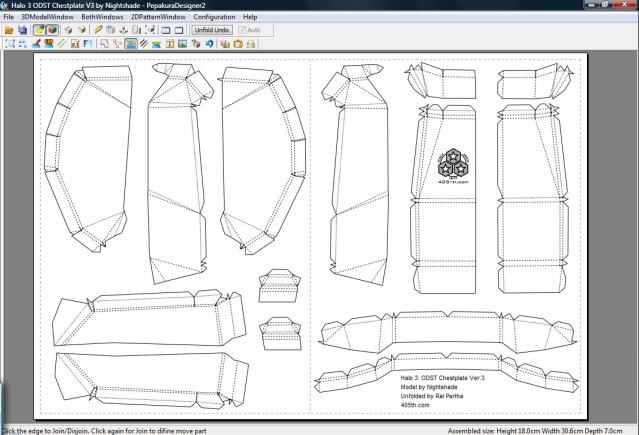Click the single window layout icon
Viewport: 639px width, 435px height.
click(179, 30)
